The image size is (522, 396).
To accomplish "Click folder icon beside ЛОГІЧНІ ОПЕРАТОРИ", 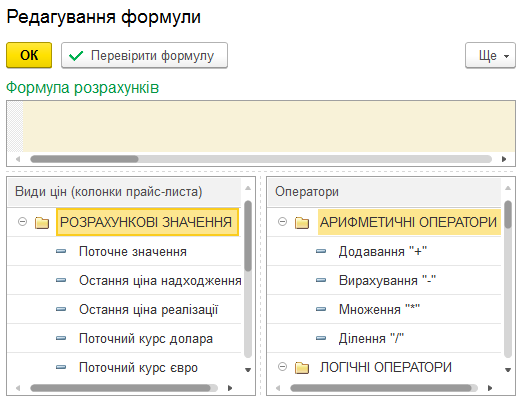I will click(302, 368).
